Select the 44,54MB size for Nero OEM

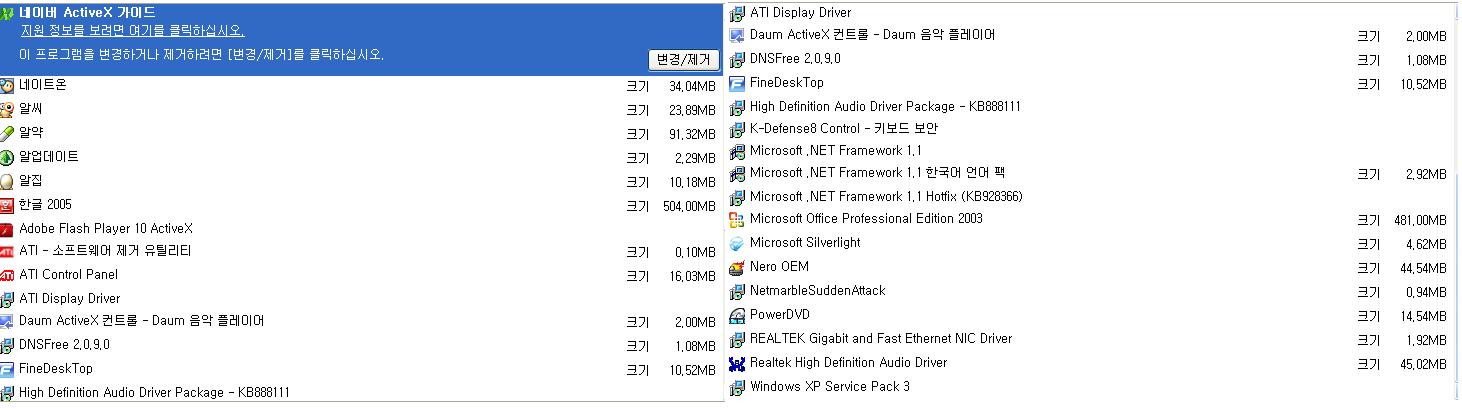click(x=1424, y=268)
